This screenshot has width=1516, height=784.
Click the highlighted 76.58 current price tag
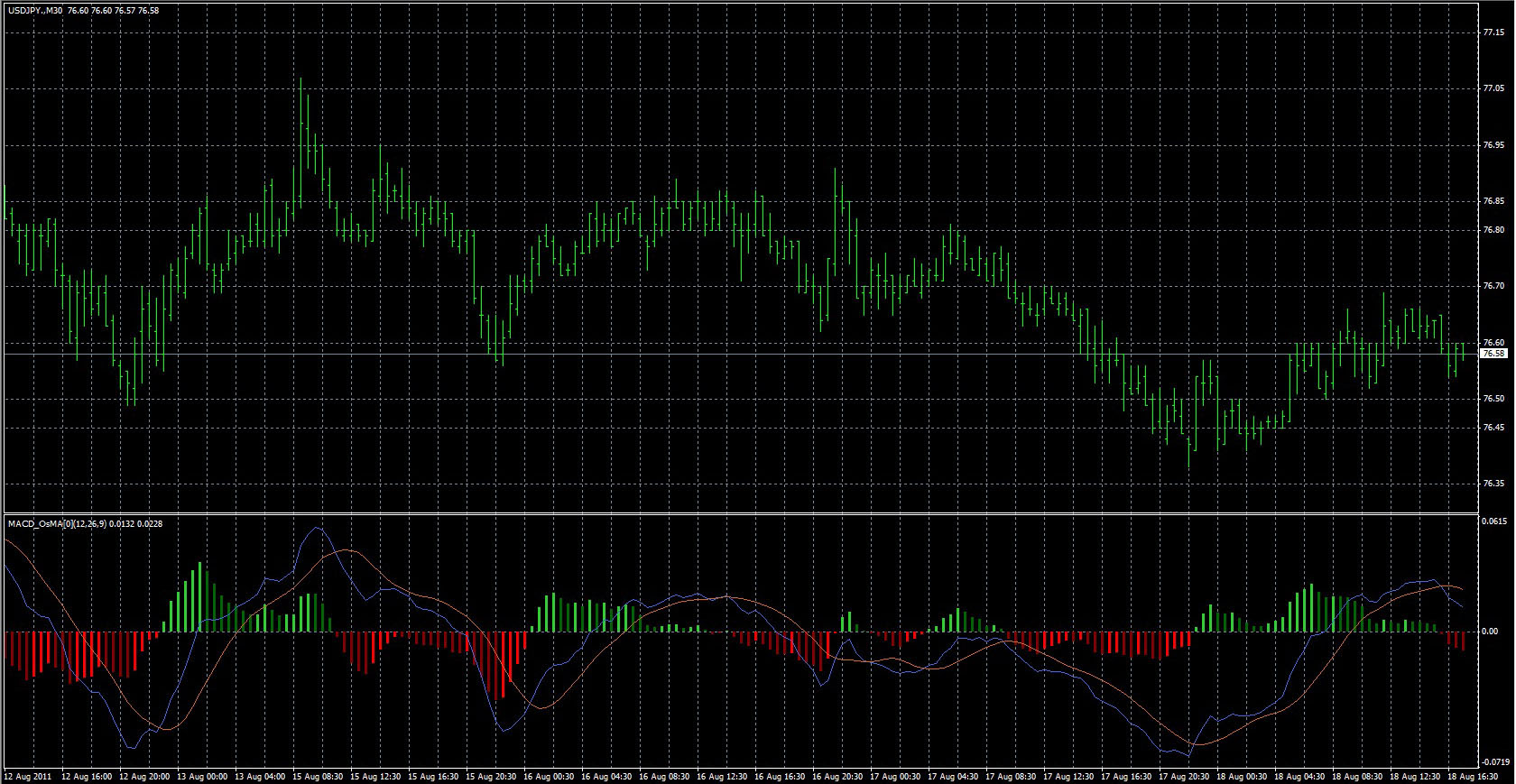pos(1493,354)
